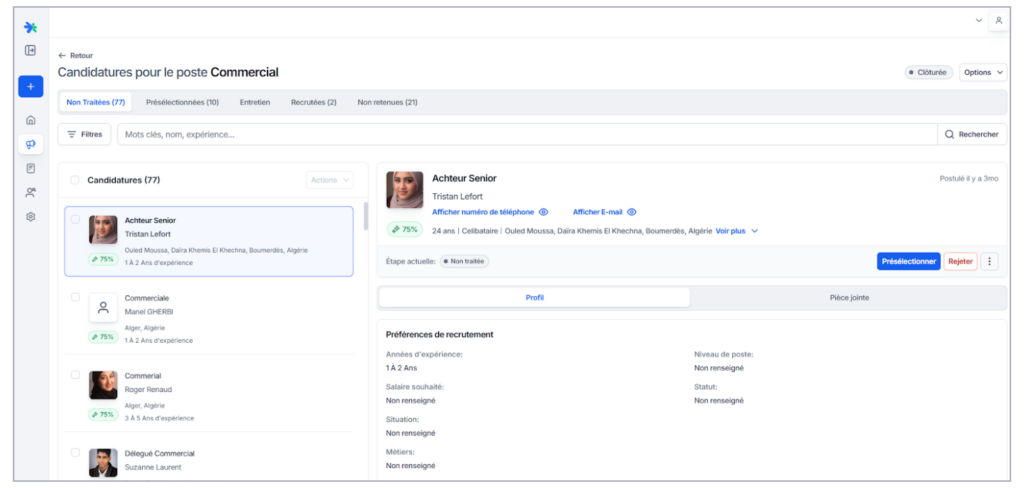The image size is (1024, 488).
Task: Open the Pièce jointe tab
Action: [849, 297]
